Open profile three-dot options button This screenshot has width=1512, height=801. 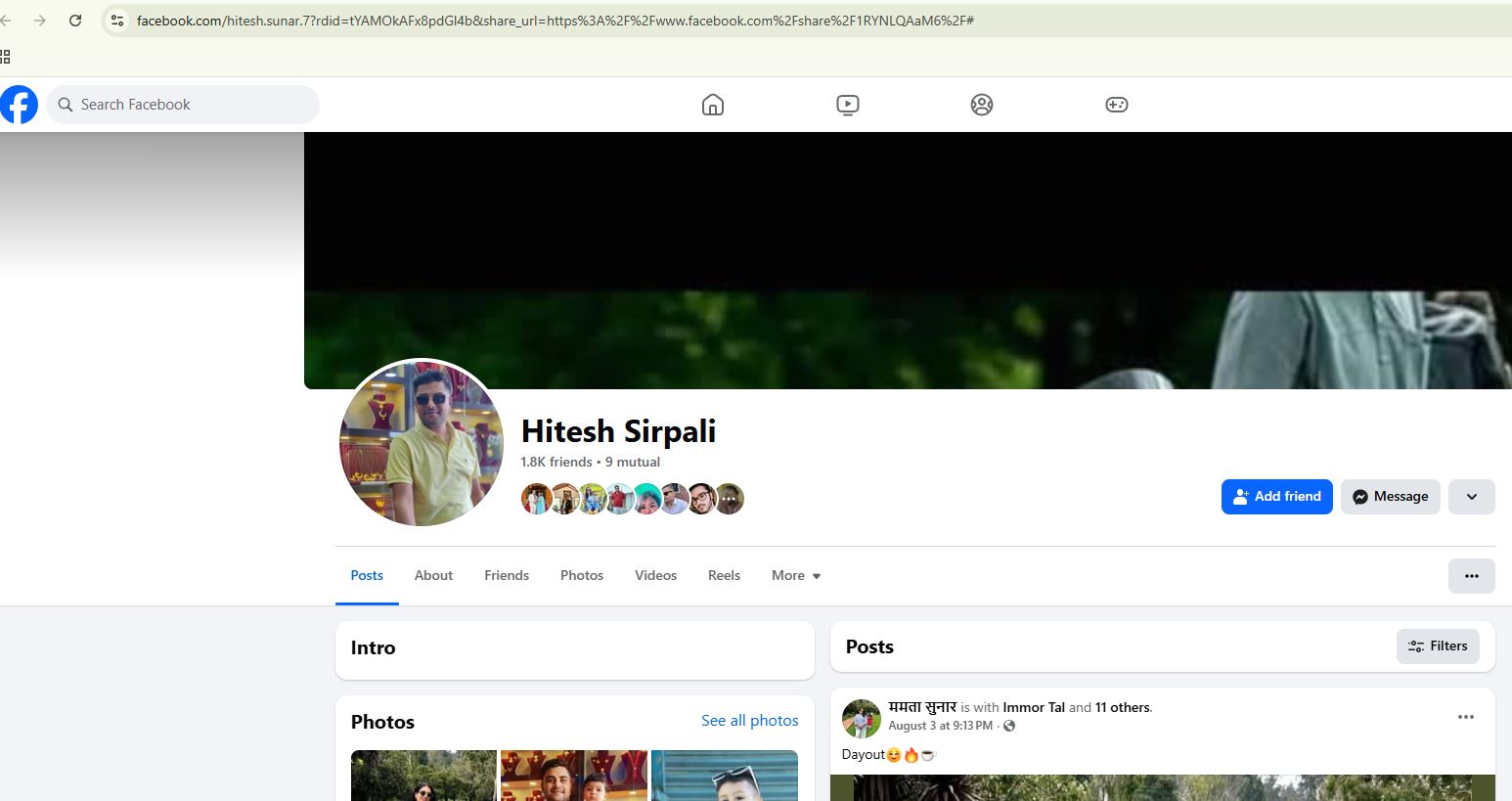point(1472,576)
